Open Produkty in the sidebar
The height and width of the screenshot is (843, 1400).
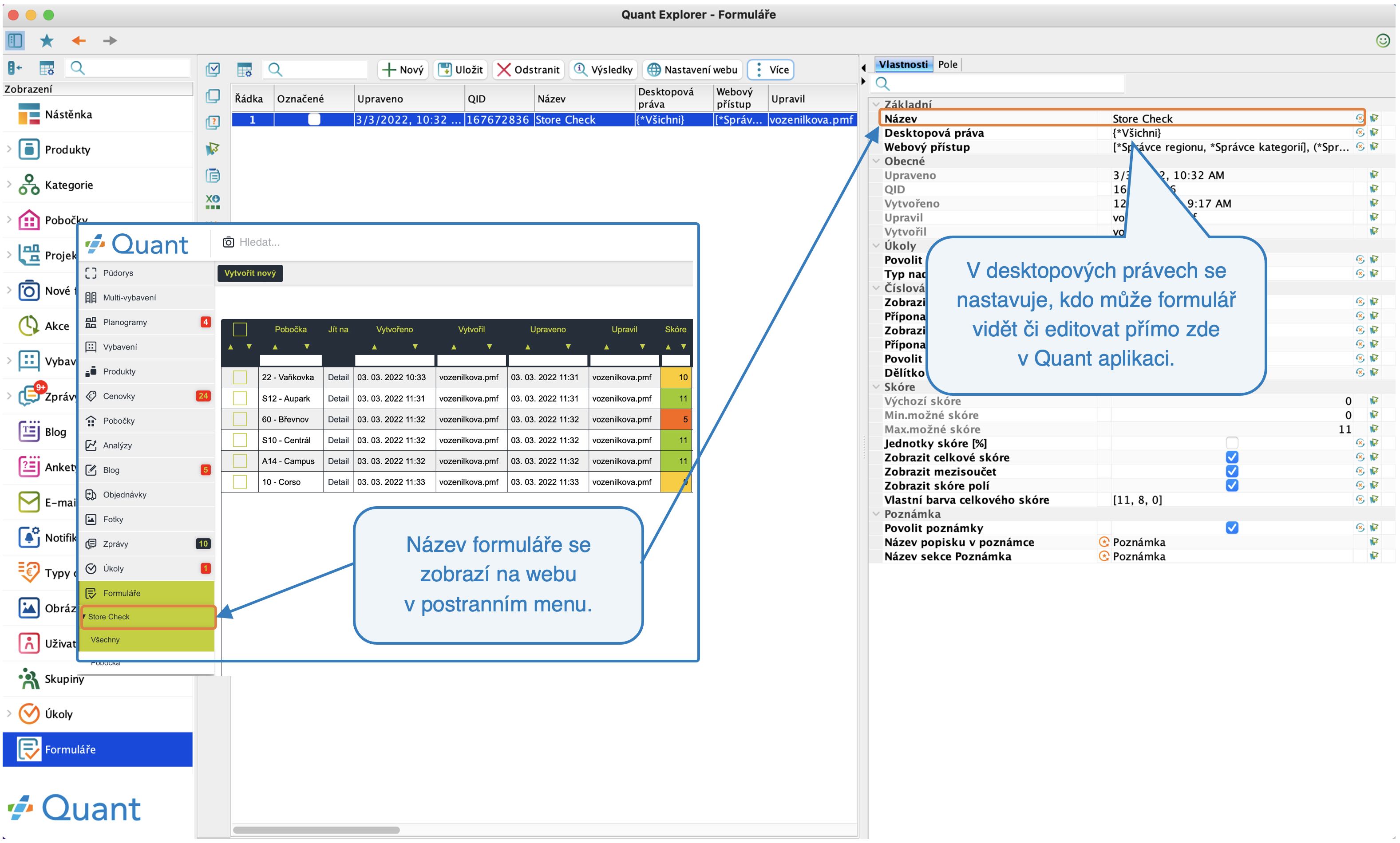[98, 150]
